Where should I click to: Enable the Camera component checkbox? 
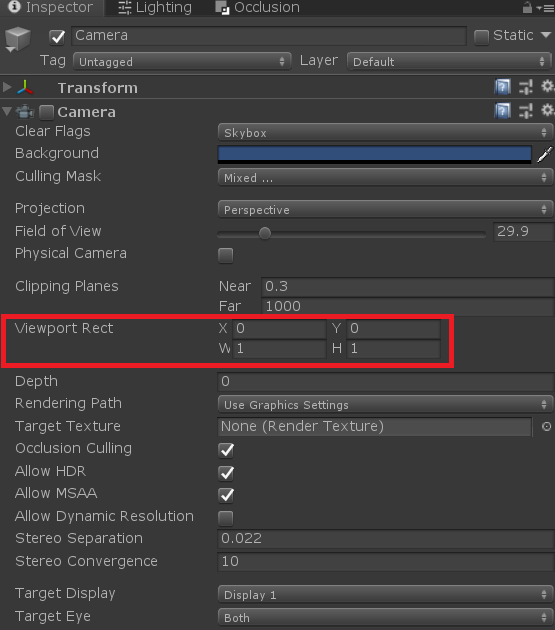tap(47, 112)
